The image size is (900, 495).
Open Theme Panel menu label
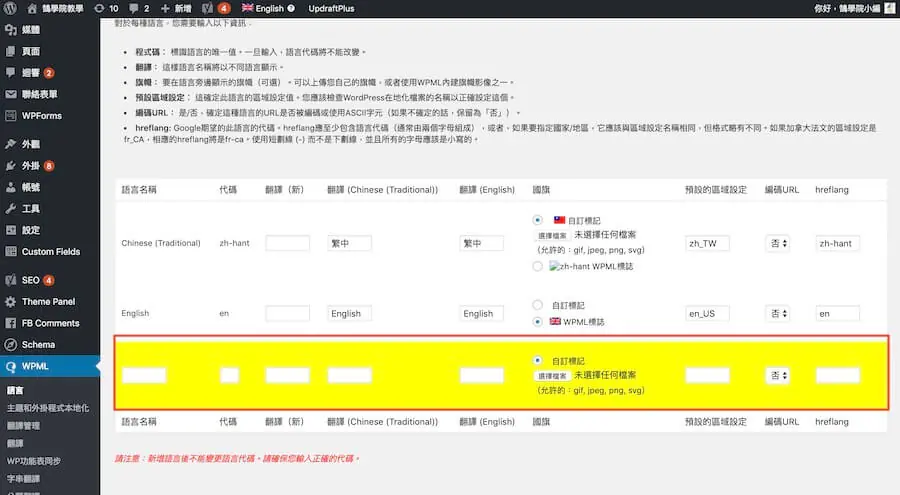coord(48,301)
